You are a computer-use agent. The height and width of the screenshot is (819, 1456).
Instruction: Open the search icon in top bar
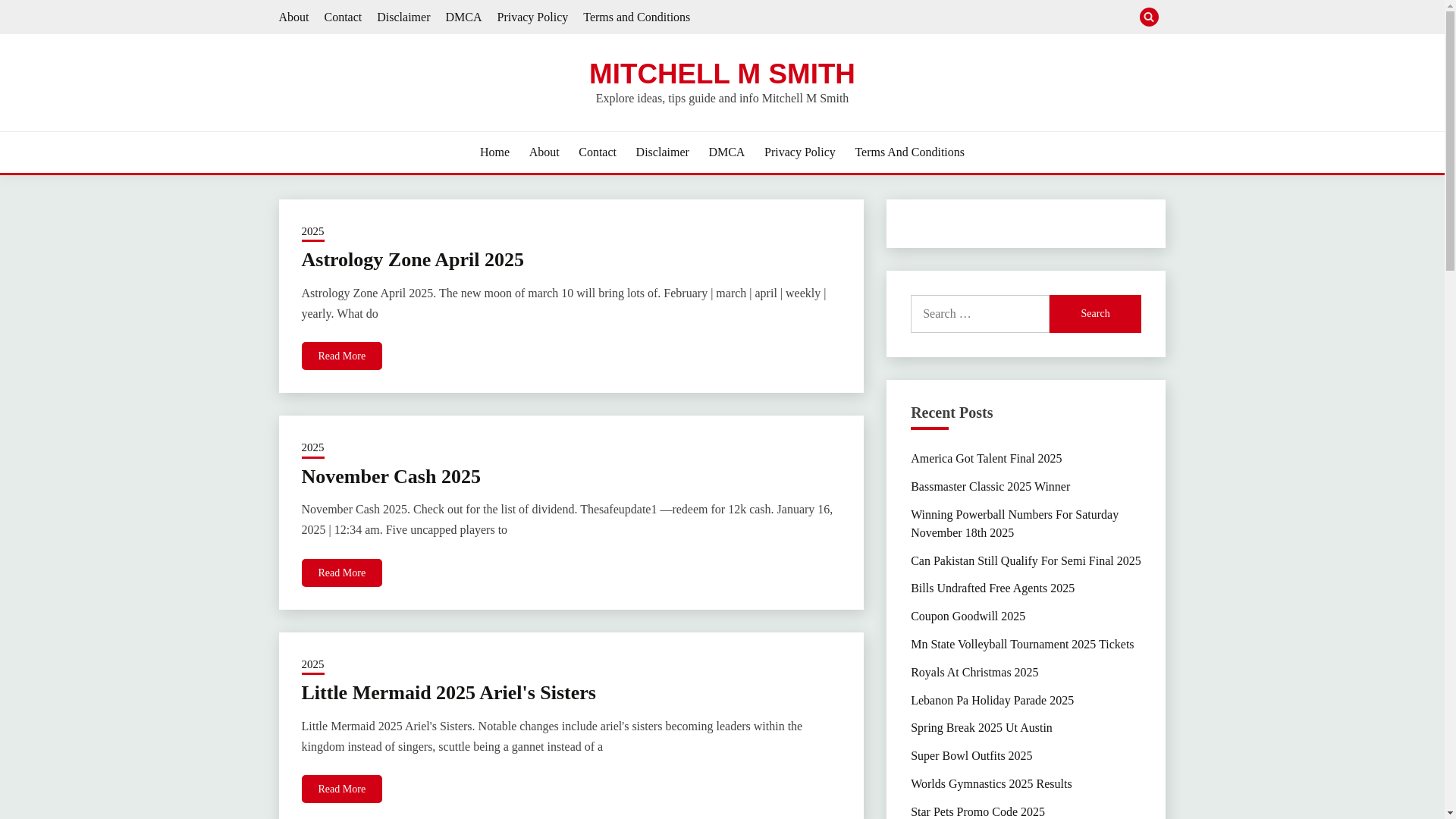coord(1148,17)
